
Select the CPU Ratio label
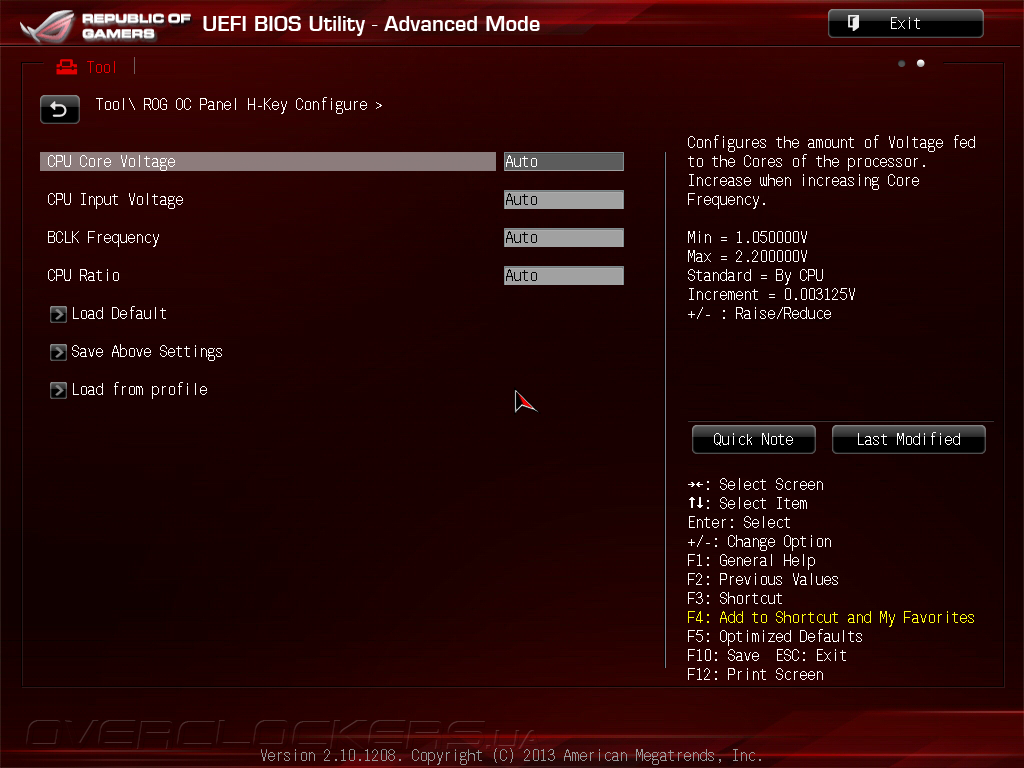coord(84,276)
